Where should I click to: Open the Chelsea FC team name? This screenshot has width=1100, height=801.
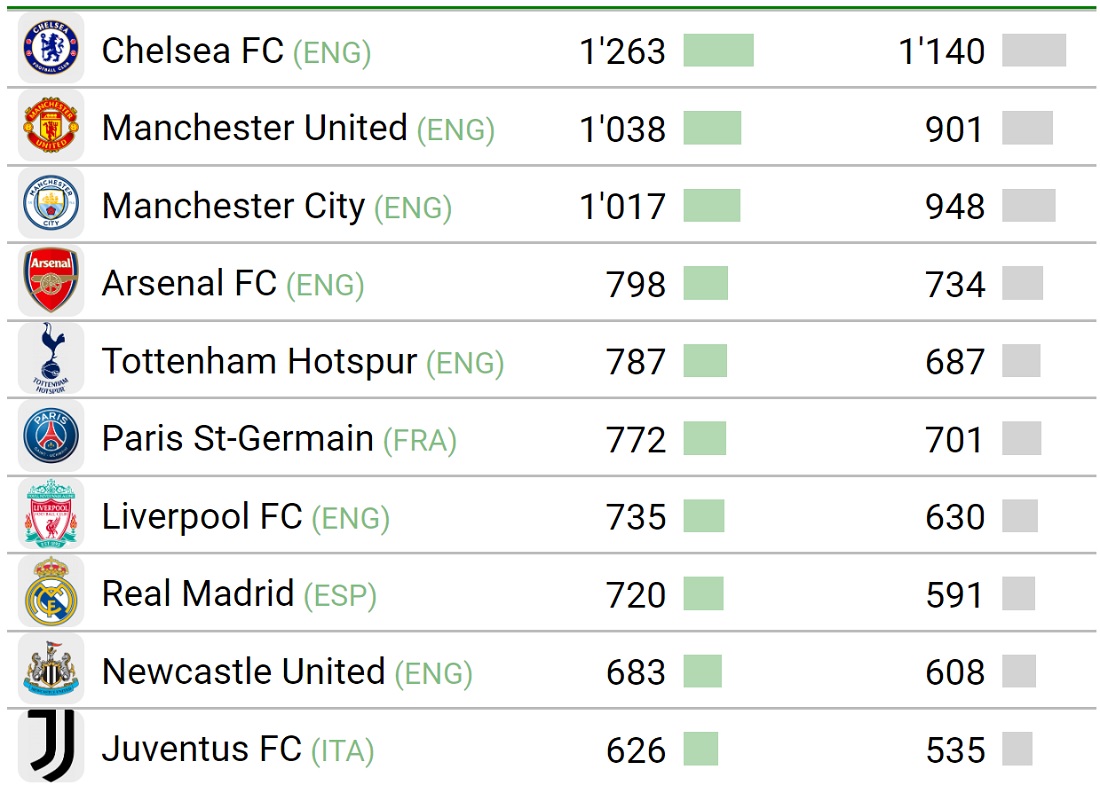[x=192, y=51]
